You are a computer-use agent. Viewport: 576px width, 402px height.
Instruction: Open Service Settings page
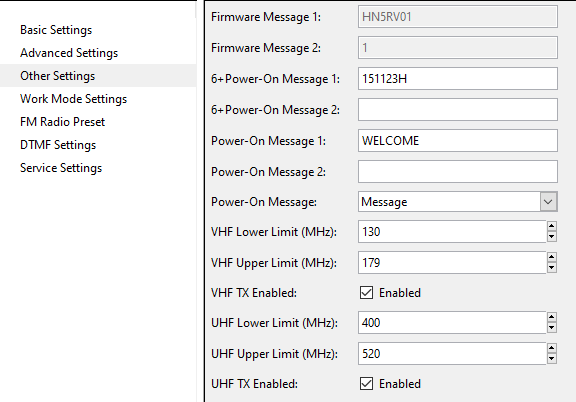(61, 168)
